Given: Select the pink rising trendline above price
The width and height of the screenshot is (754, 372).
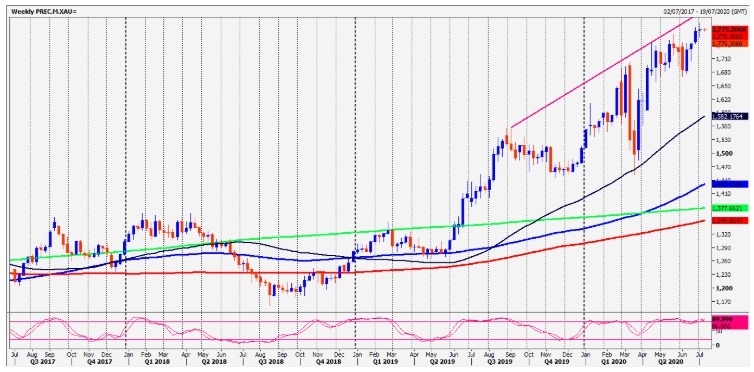Looking at the screenshot, I should [x=601, y=73].
